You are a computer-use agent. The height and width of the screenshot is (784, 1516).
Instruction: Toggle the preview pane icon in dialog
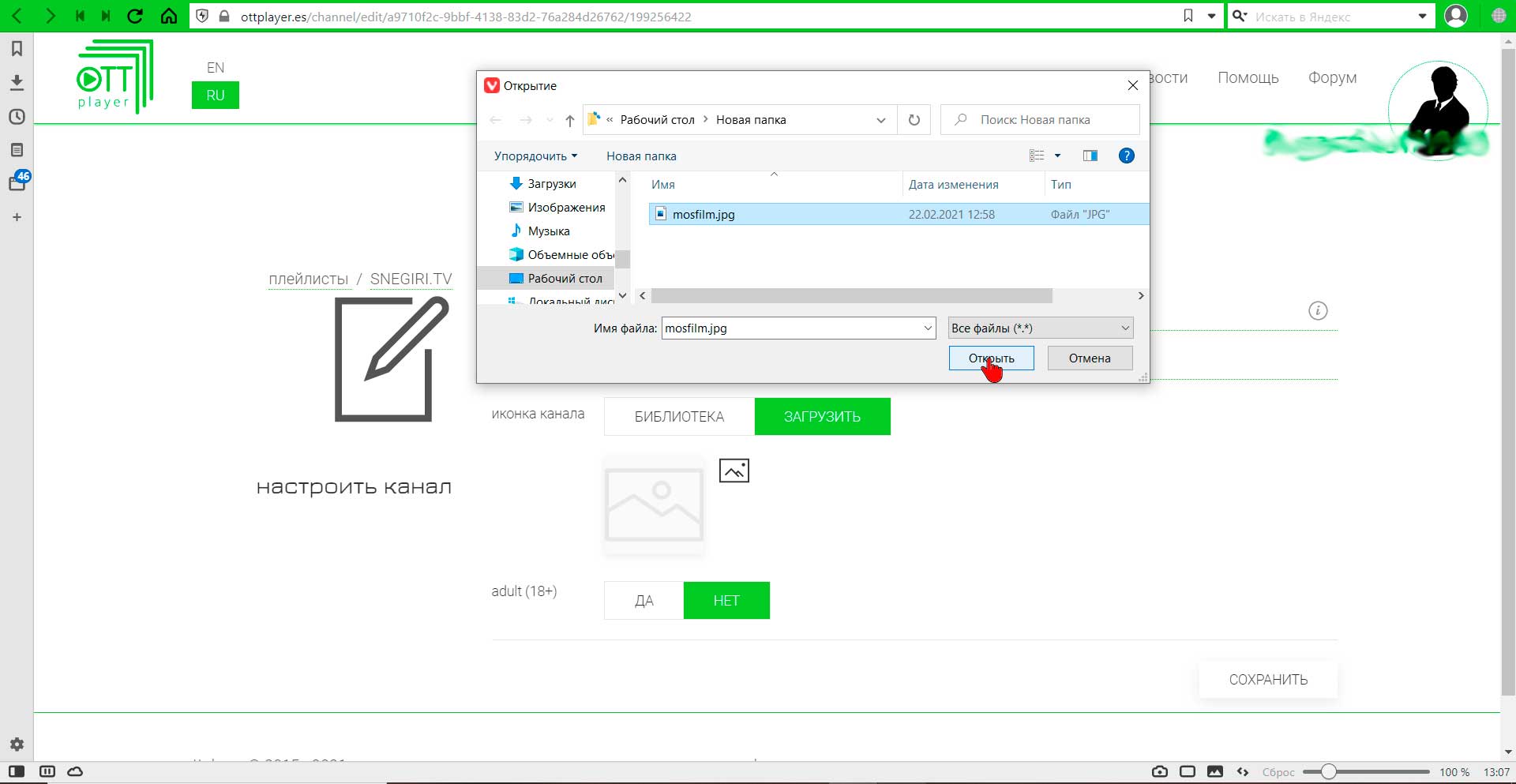[1090, 156]
